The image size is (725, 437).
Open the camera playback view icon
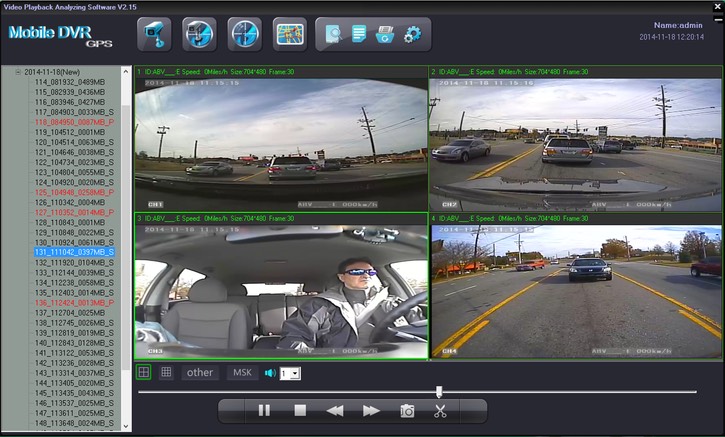[154, 35]
